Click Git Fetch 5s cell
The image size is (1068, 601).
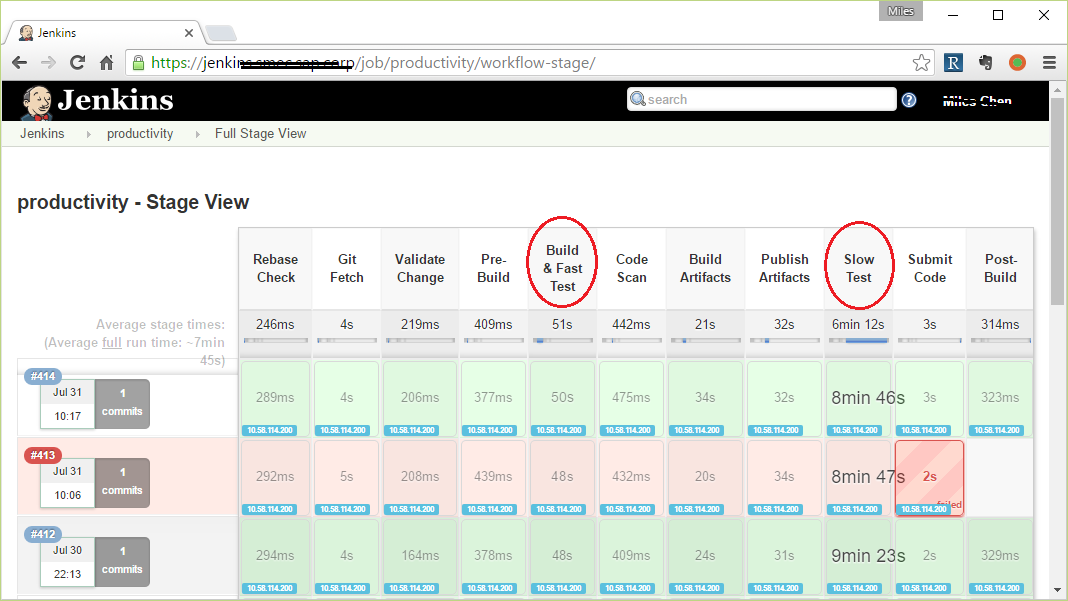346,477
